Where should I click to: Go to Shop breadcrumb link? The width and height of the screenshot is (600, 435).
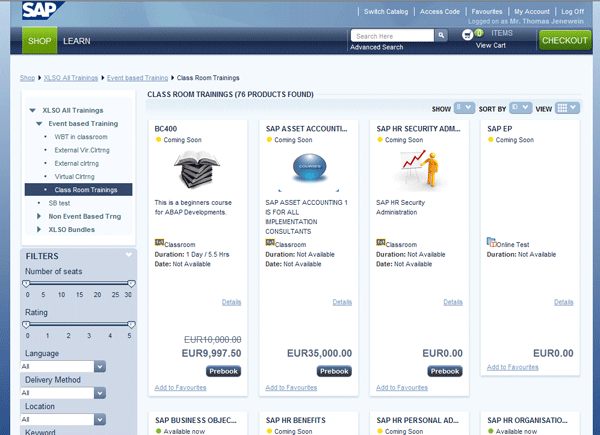27,78
